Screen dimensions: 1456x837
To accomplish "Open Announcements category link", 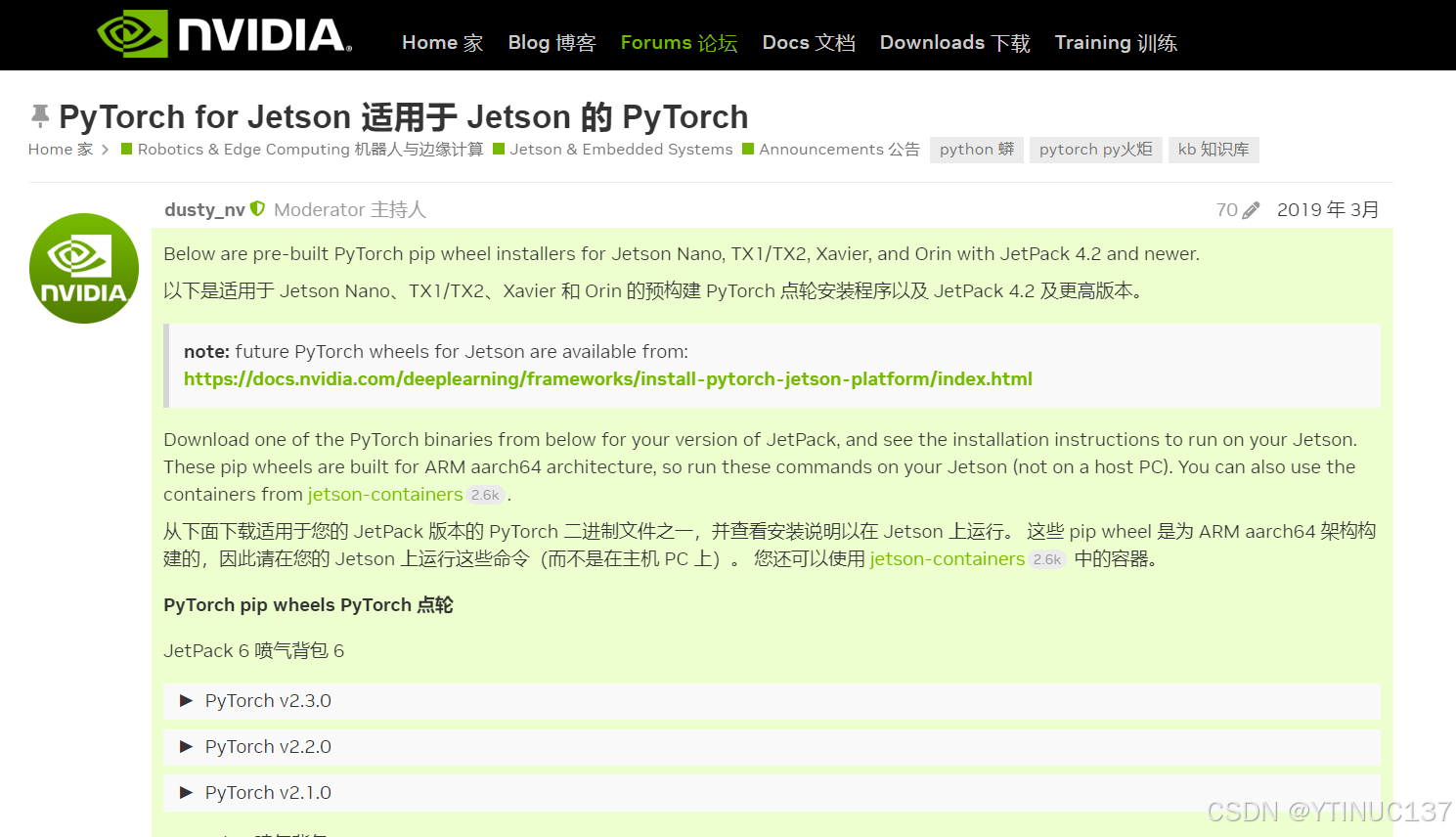I will [839, 150].
